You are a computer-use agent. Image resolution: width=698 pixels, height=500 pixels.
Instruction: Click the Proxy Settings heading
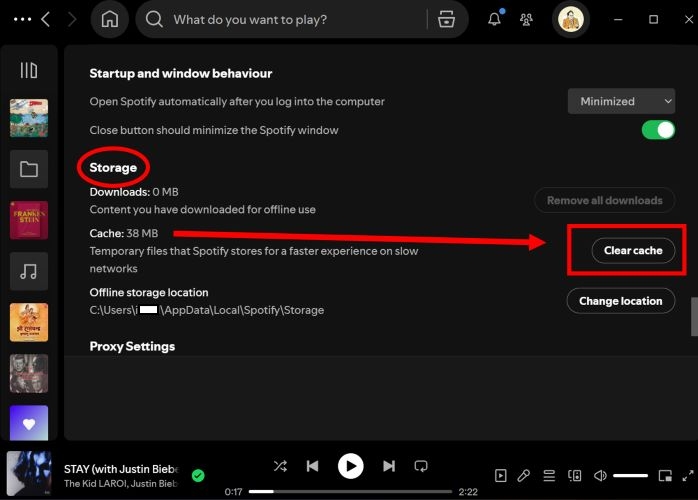click(x=132, y=346)
